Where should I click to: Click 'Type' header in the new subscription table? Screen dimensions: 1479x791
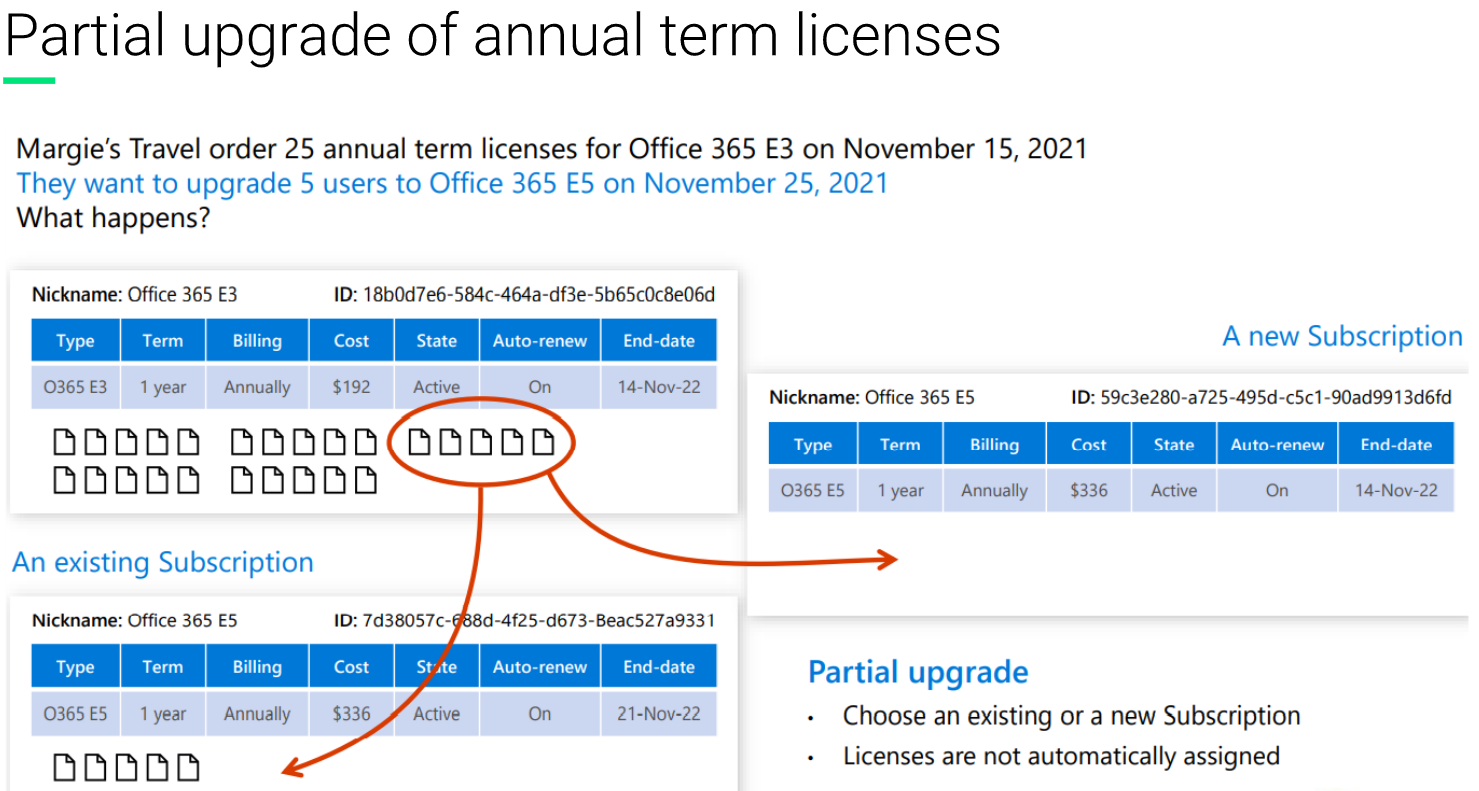[x=813, y=444]
